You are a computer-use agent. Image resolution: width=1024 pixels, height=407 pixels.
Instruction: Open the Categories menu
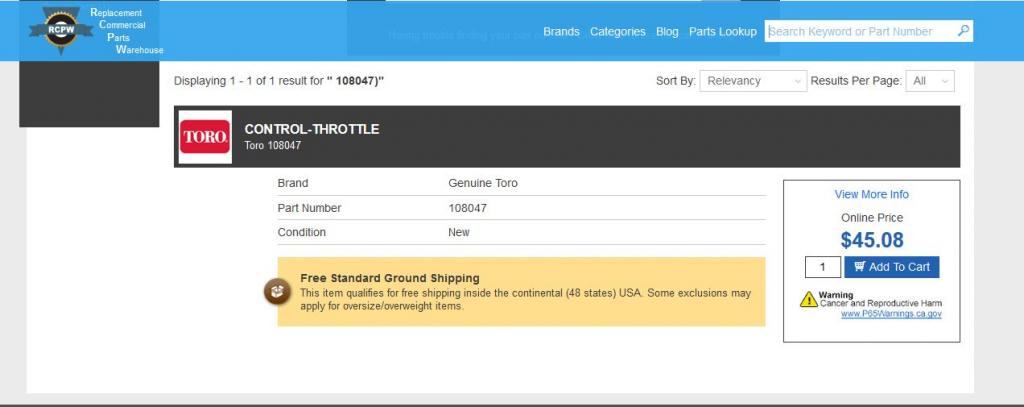point(618,31)
